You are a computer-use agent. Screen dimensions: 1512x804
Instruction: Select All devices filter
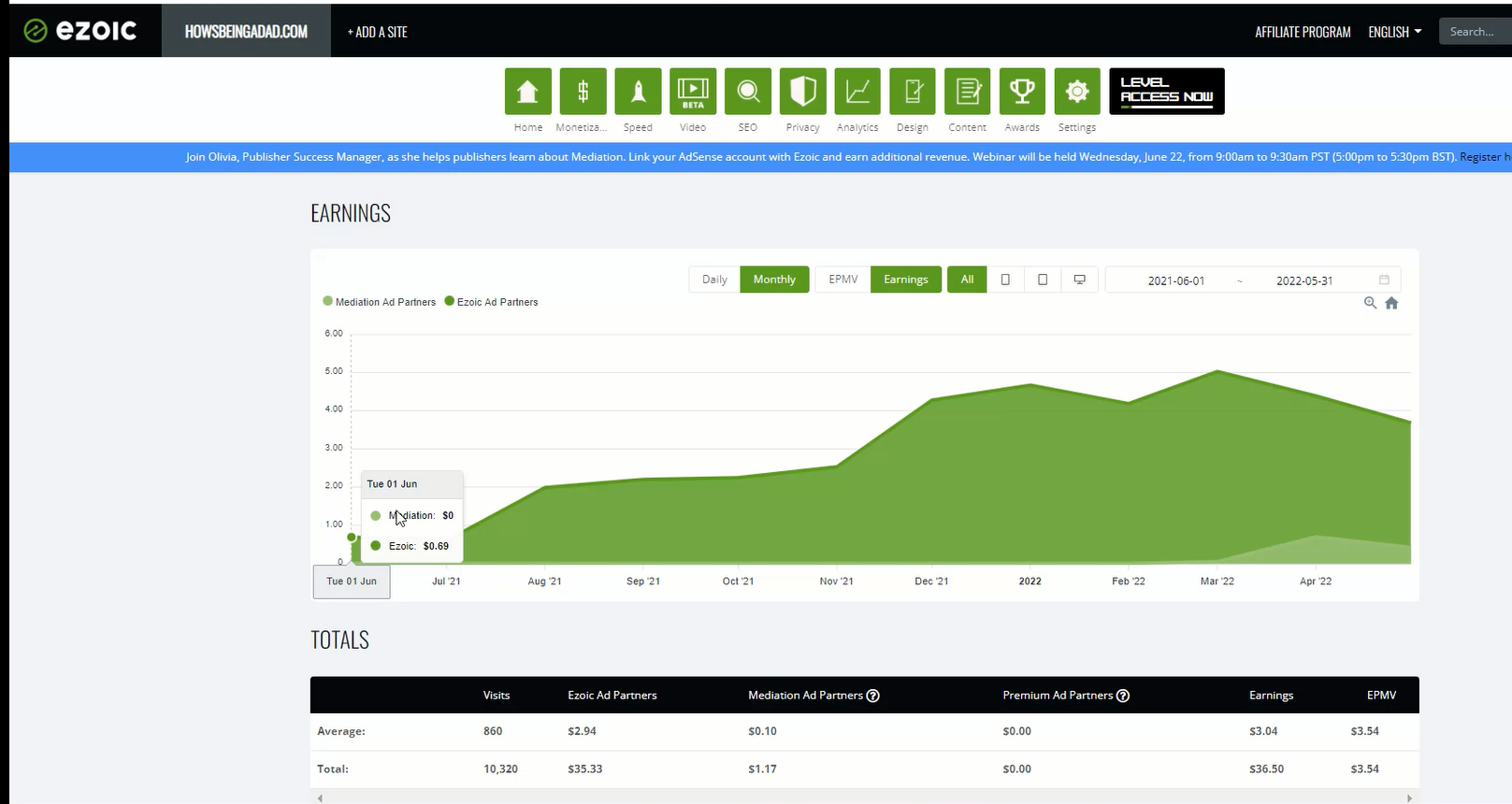(967, 280)
